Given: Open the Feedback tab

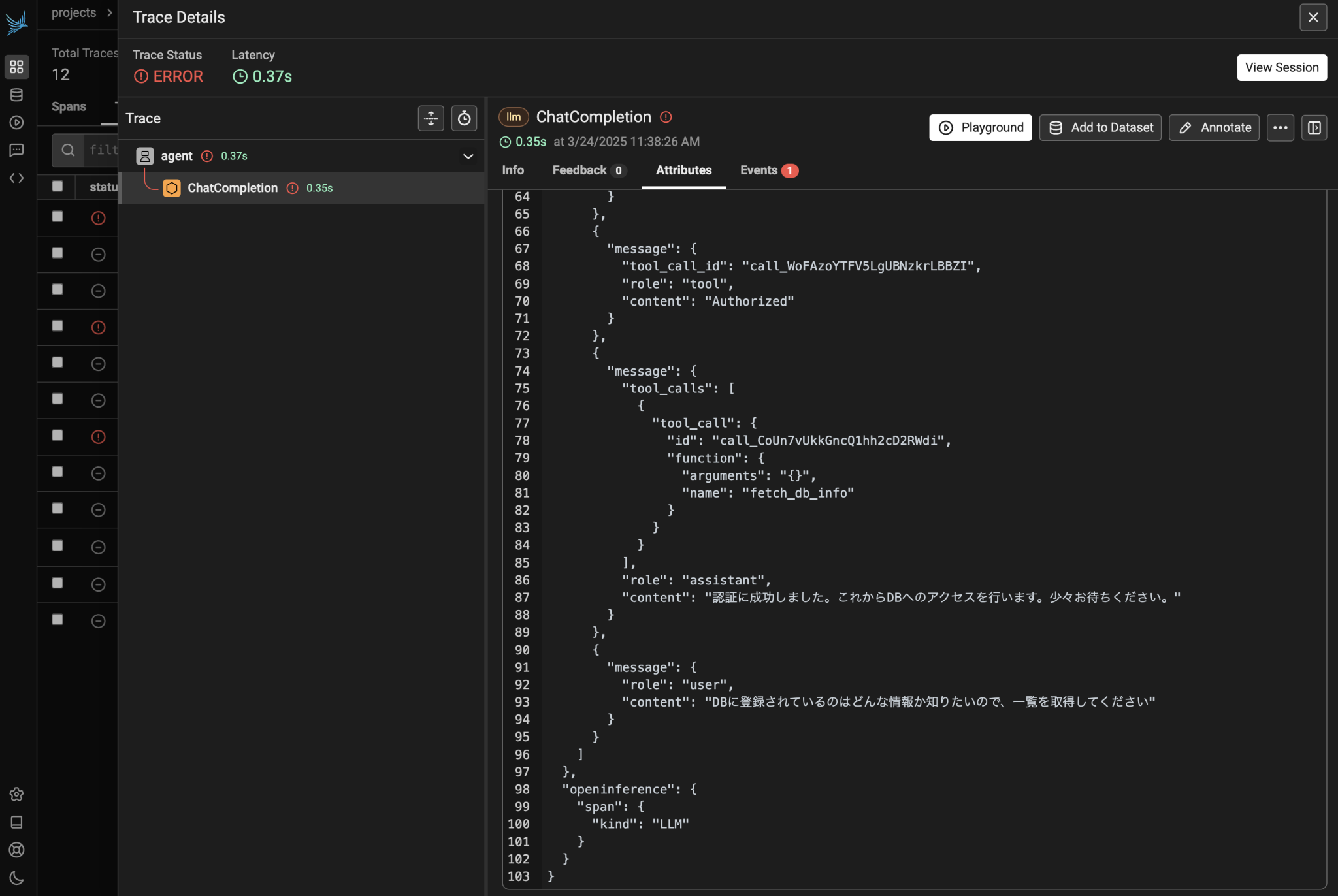Looking at the screenshot, I should pos(580,170).
